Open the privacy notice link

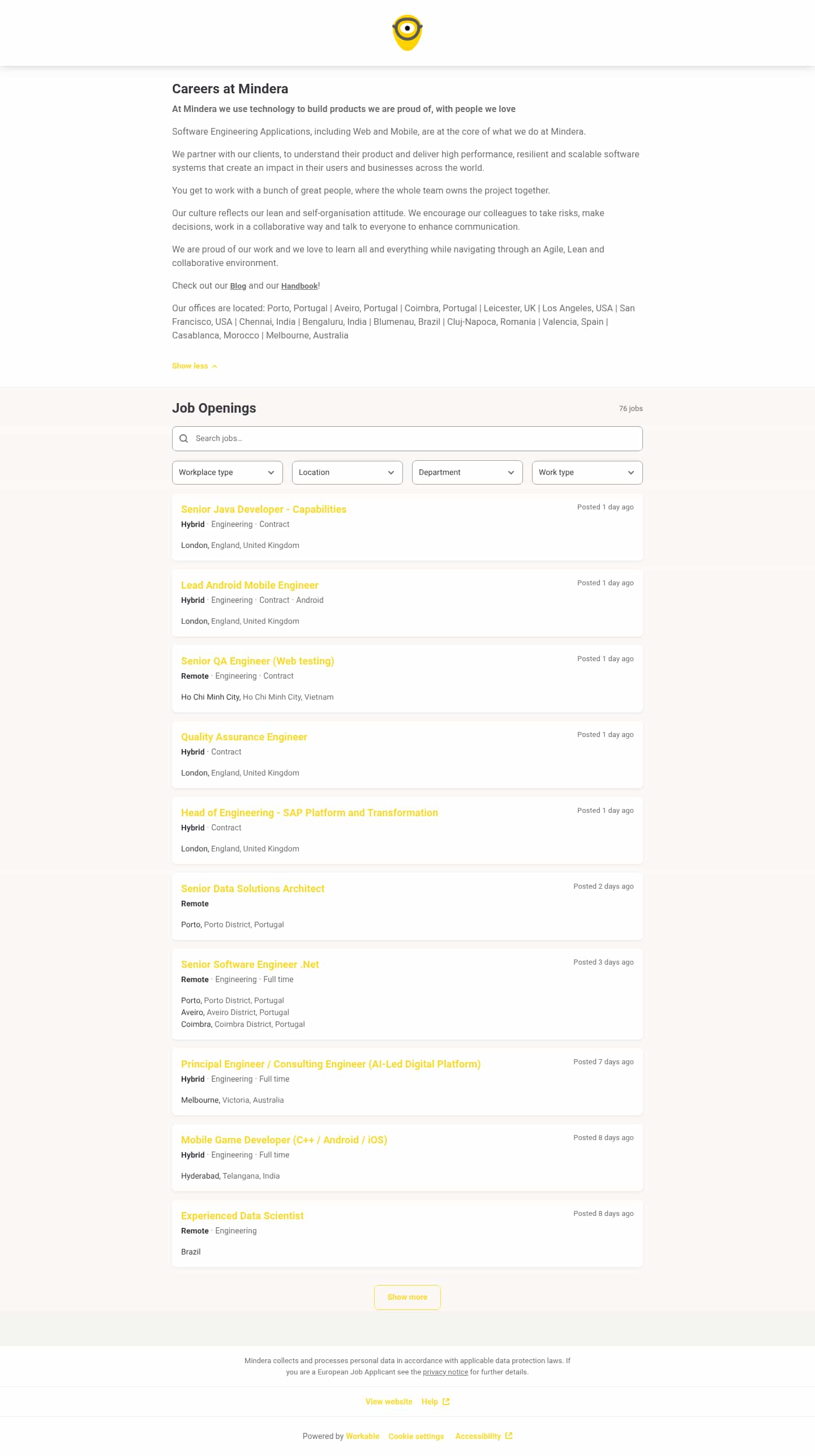point(445,1372)
